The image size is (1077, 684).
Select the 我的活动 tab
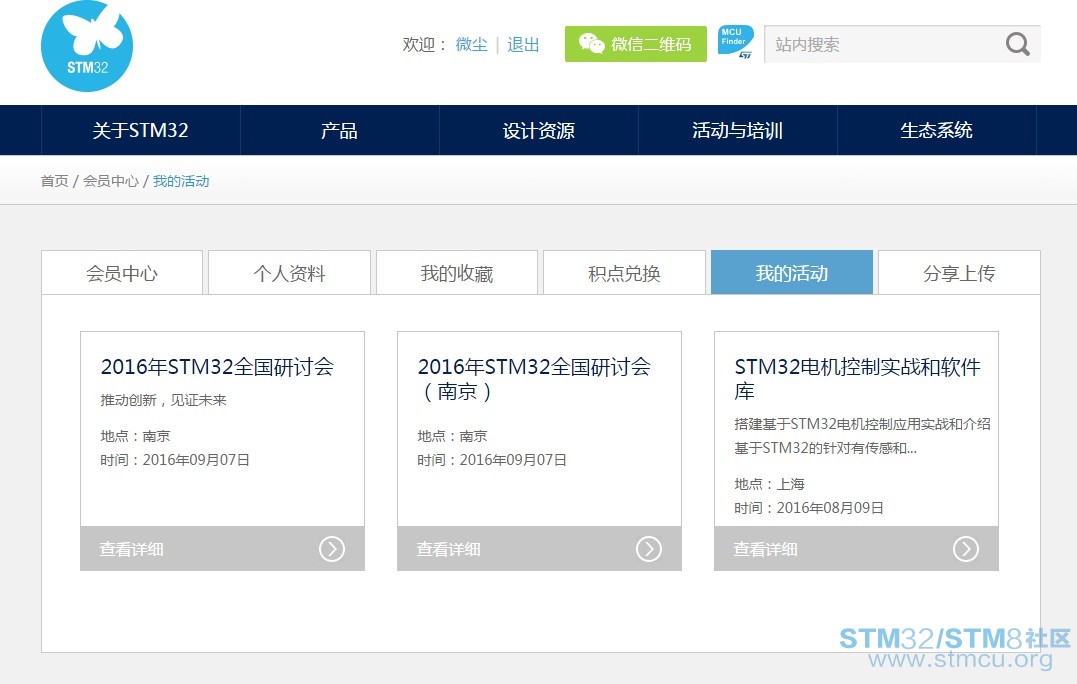tap(792, 272)
